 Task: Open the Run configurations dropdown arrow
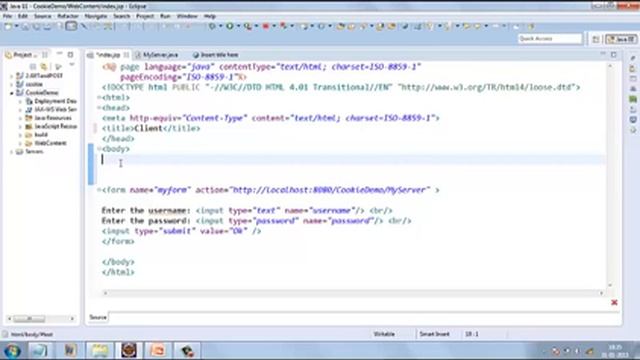pos(238,27)
